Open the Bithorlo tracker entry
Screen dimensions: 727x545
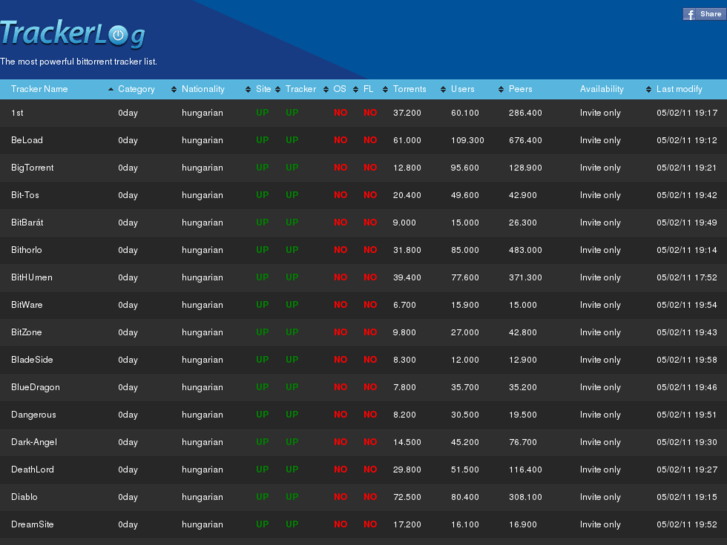26,250
